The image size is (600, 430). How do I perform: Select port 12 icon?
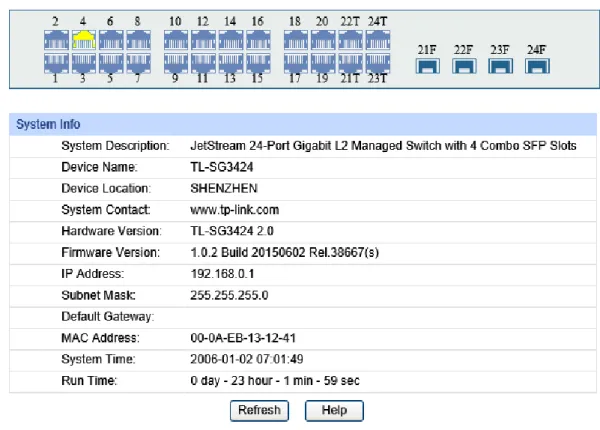[203, 40]
